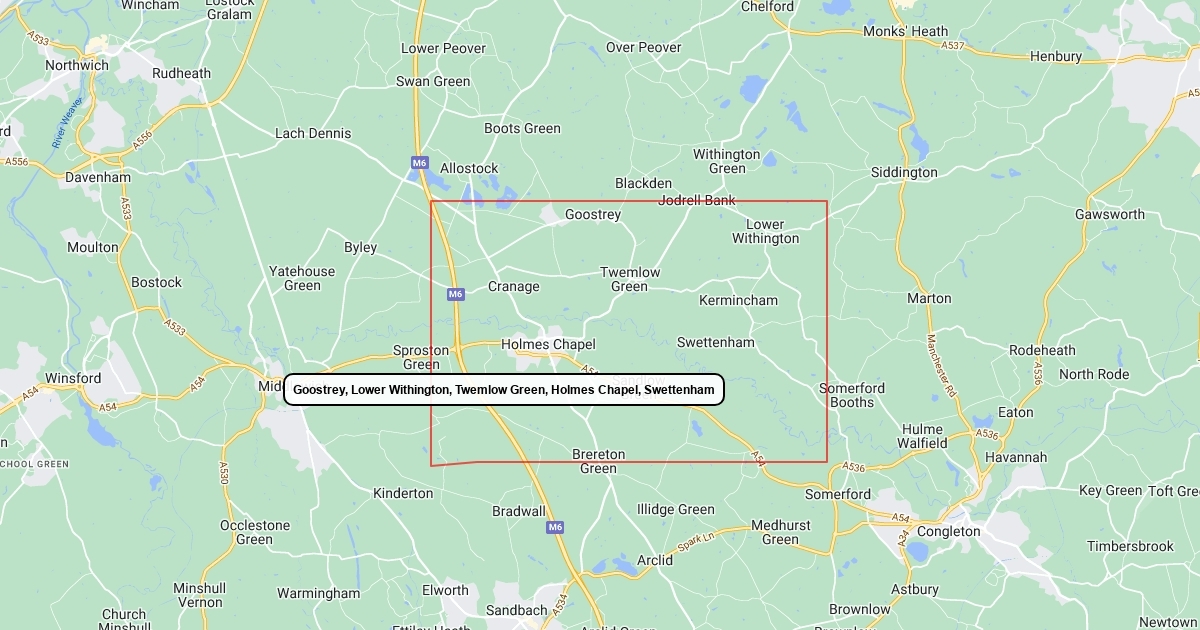The width and height of the screenshot is (1200, 630).
Task: Click the A537 road marker near Henbury
Action: pos(953,45)
